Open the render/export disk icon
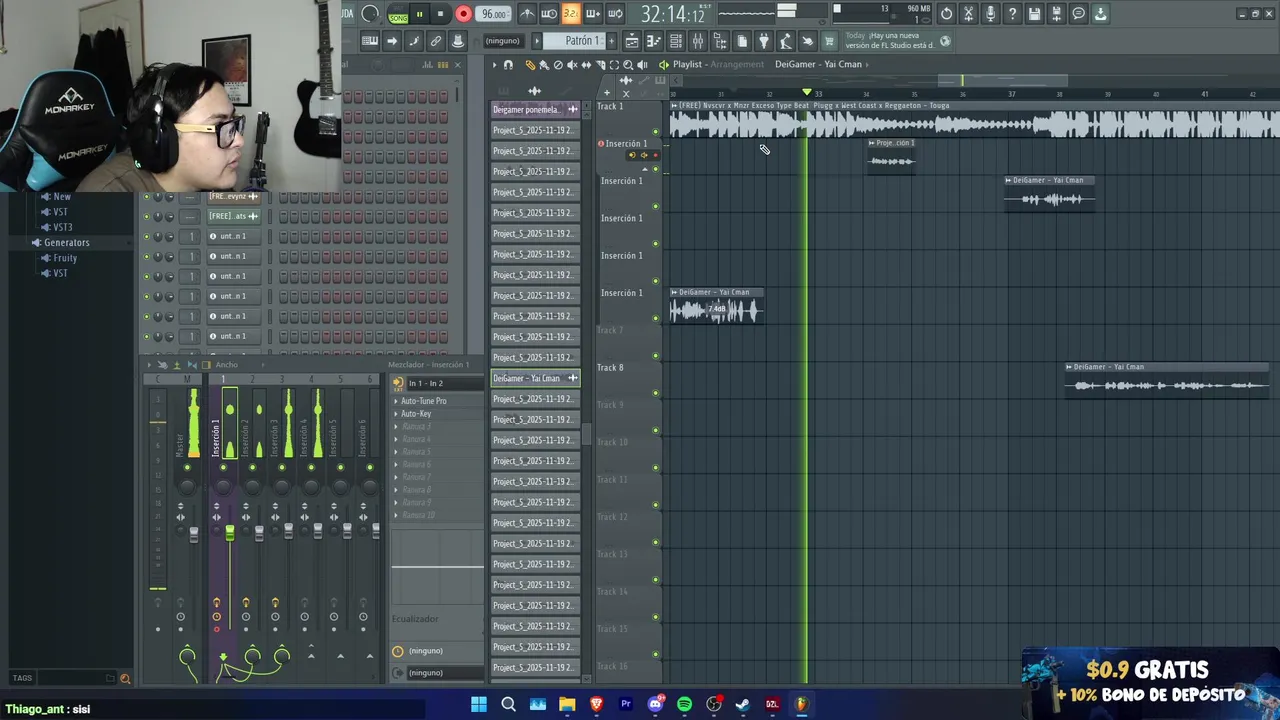 click(1056, 14)
